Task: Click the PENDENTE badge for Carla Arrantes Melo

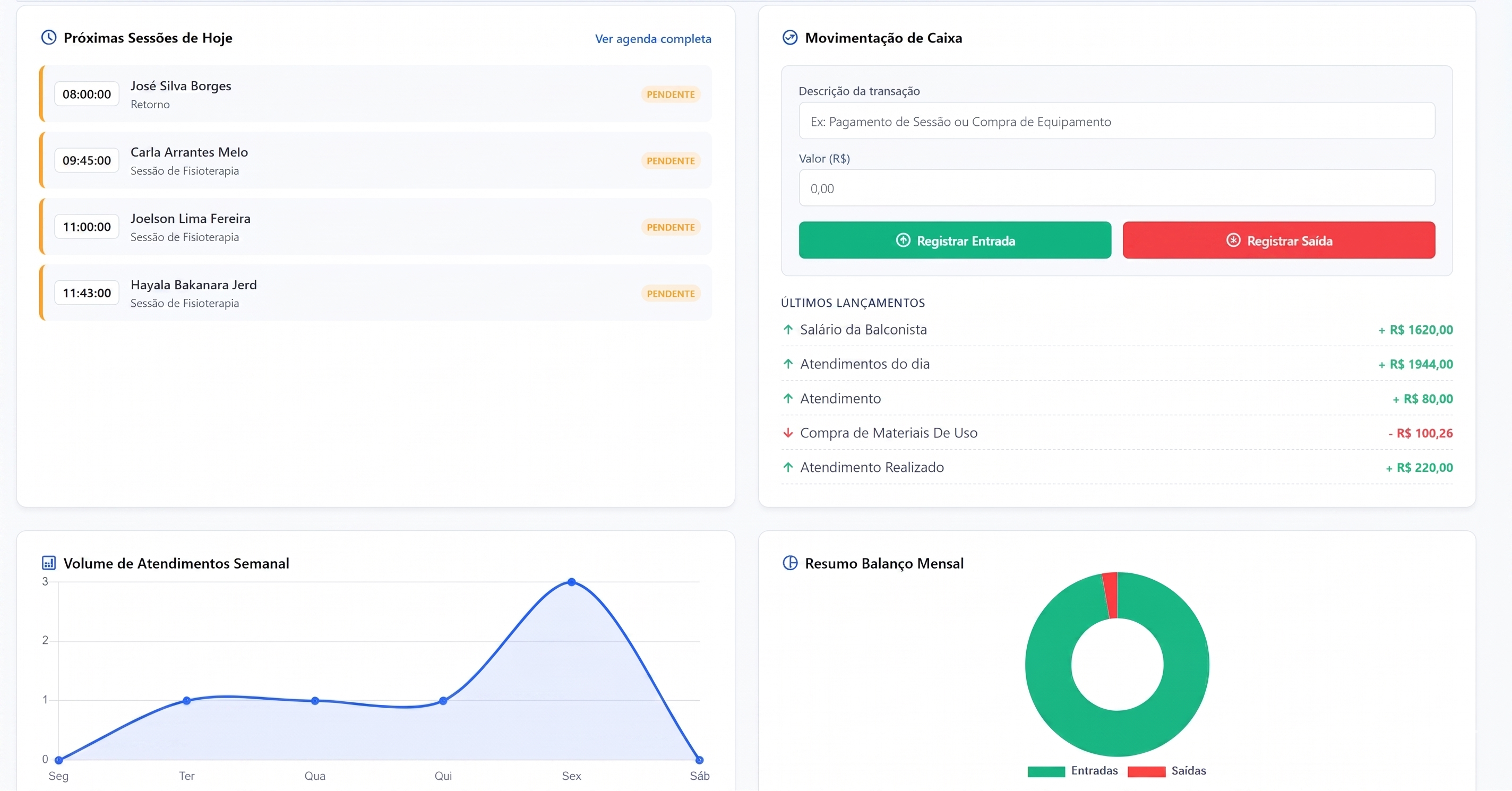Action: [x=671, y=161]
